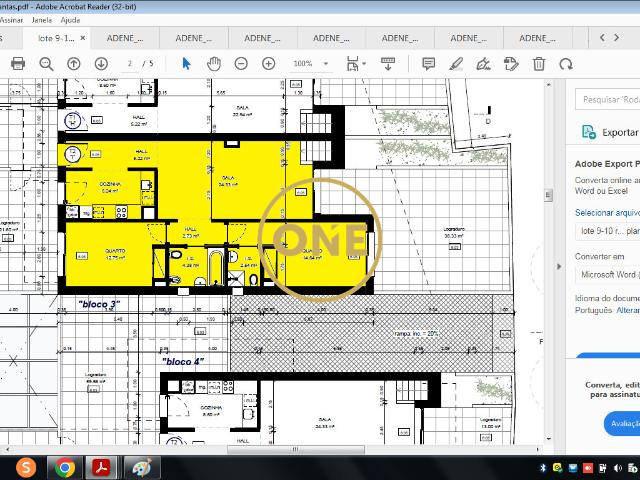Open Google Chrome from the taskbar

pyautogui.click(x=64, y=467)
